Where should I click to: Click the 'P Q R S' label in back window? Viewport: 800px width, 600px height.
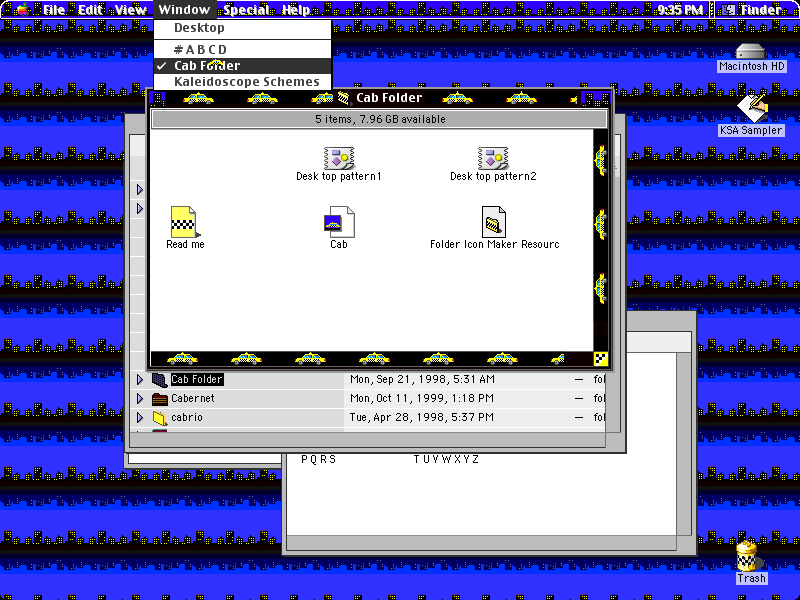[x=318, y=460]
